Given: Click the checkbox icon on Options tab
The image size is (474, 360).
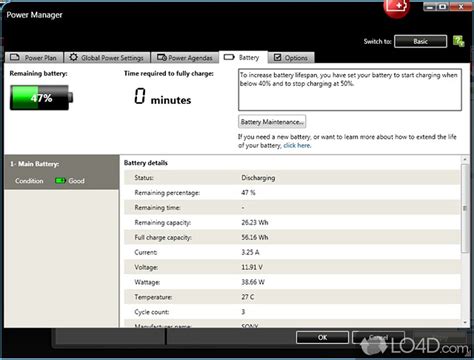Looking at the screenshot, I should click(277, 57).
